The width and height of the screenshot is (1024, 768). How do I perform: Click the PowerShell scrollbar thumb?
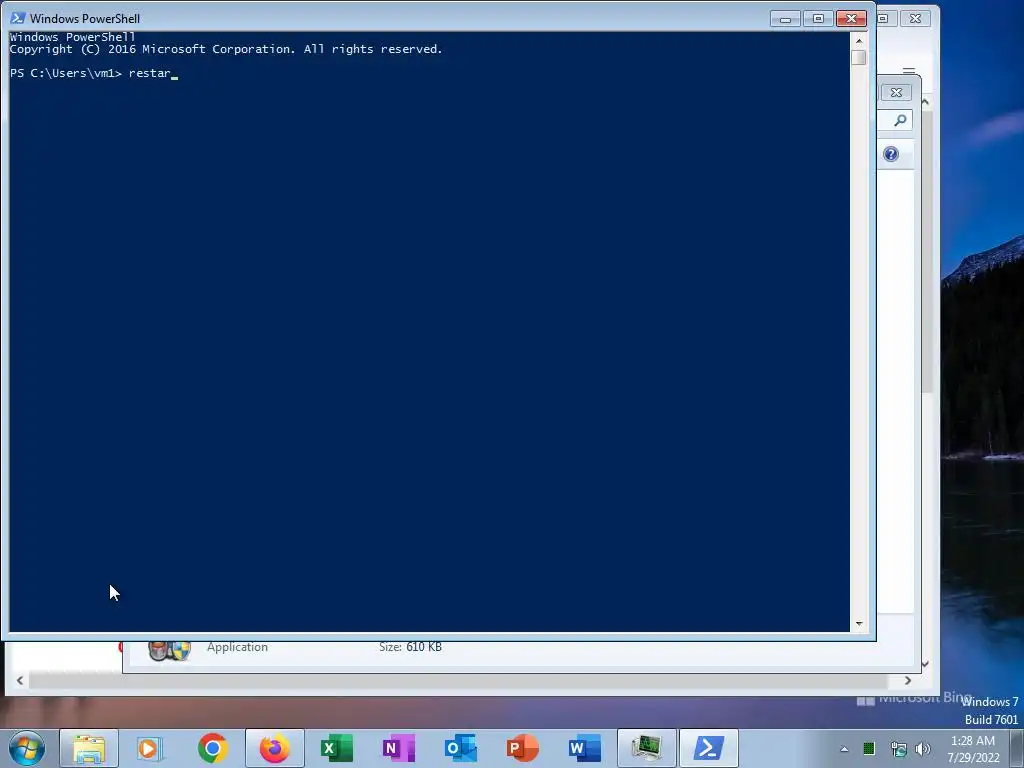click(x=859, y=57)
